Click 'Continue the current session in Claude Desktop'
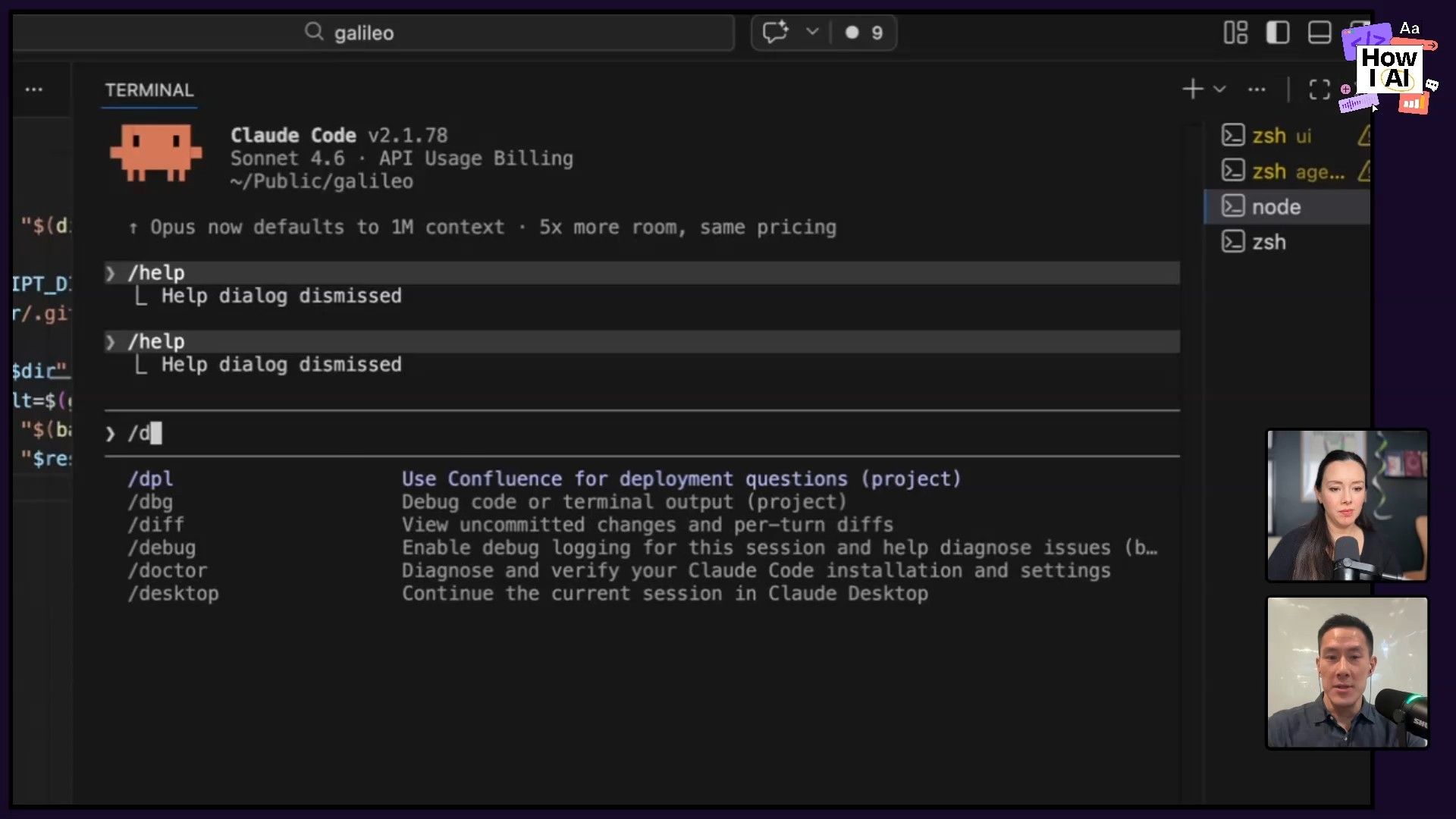 pos(665,593)
